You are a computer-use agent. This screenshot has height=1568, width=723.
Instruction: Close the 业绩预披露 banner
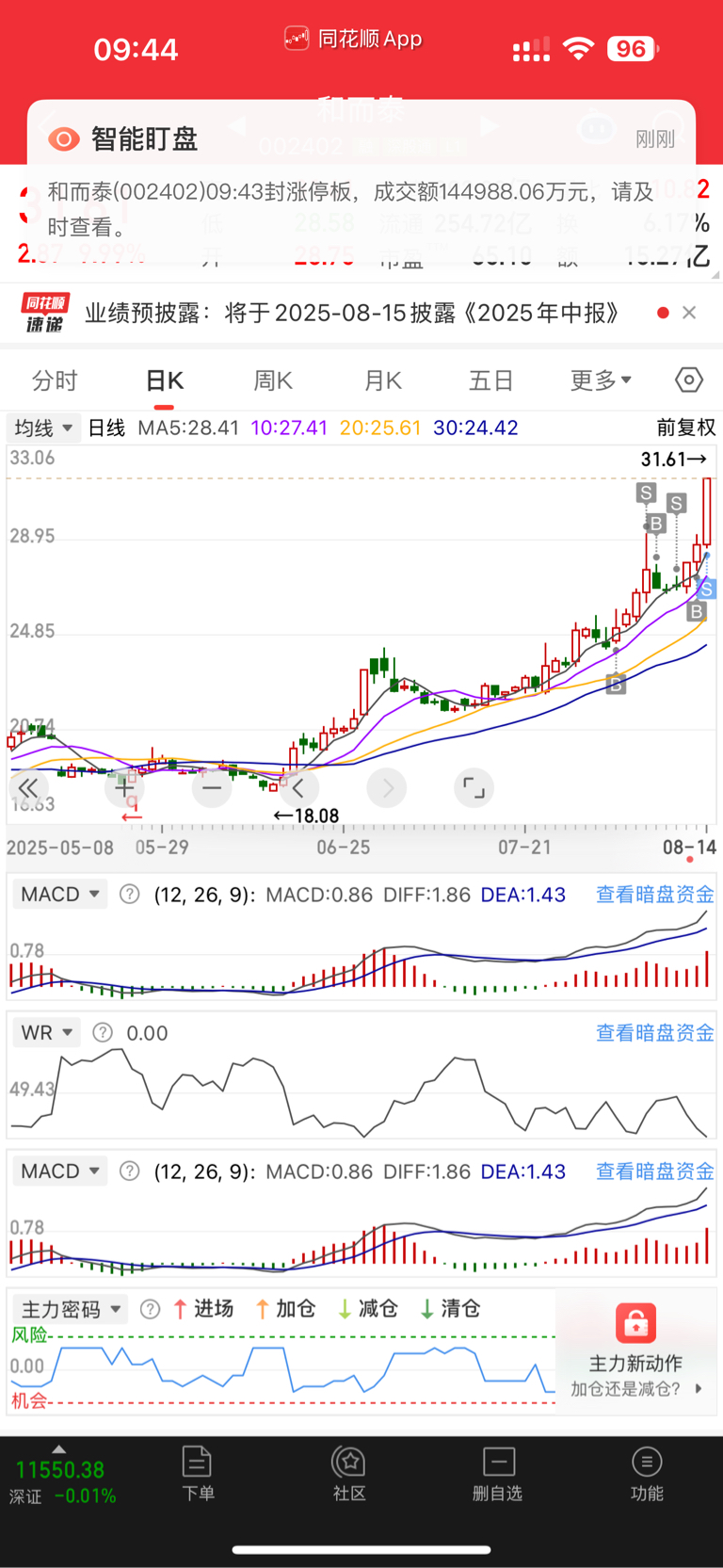tap(689, 313)
